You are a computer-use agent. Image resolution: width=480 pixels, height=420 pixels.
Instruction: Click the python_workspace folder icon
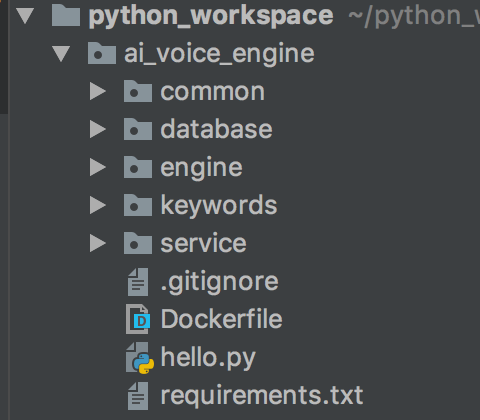pyautogui.click(x=66, y=15)
